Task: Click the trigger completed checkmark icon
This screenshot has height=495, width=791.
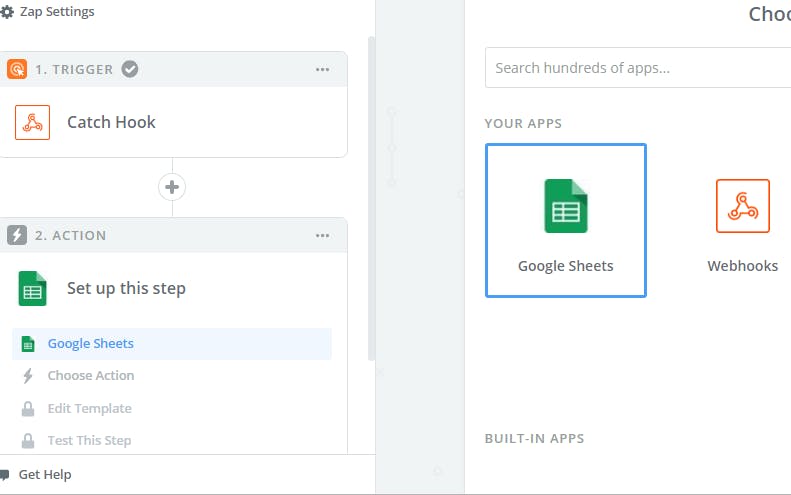Action: click(x=130, y=69)
